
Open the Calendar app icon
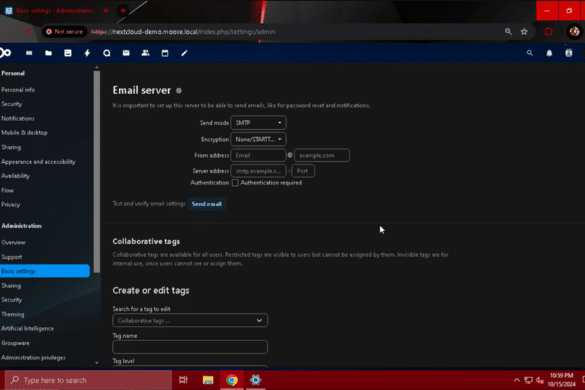click(165, 53)
